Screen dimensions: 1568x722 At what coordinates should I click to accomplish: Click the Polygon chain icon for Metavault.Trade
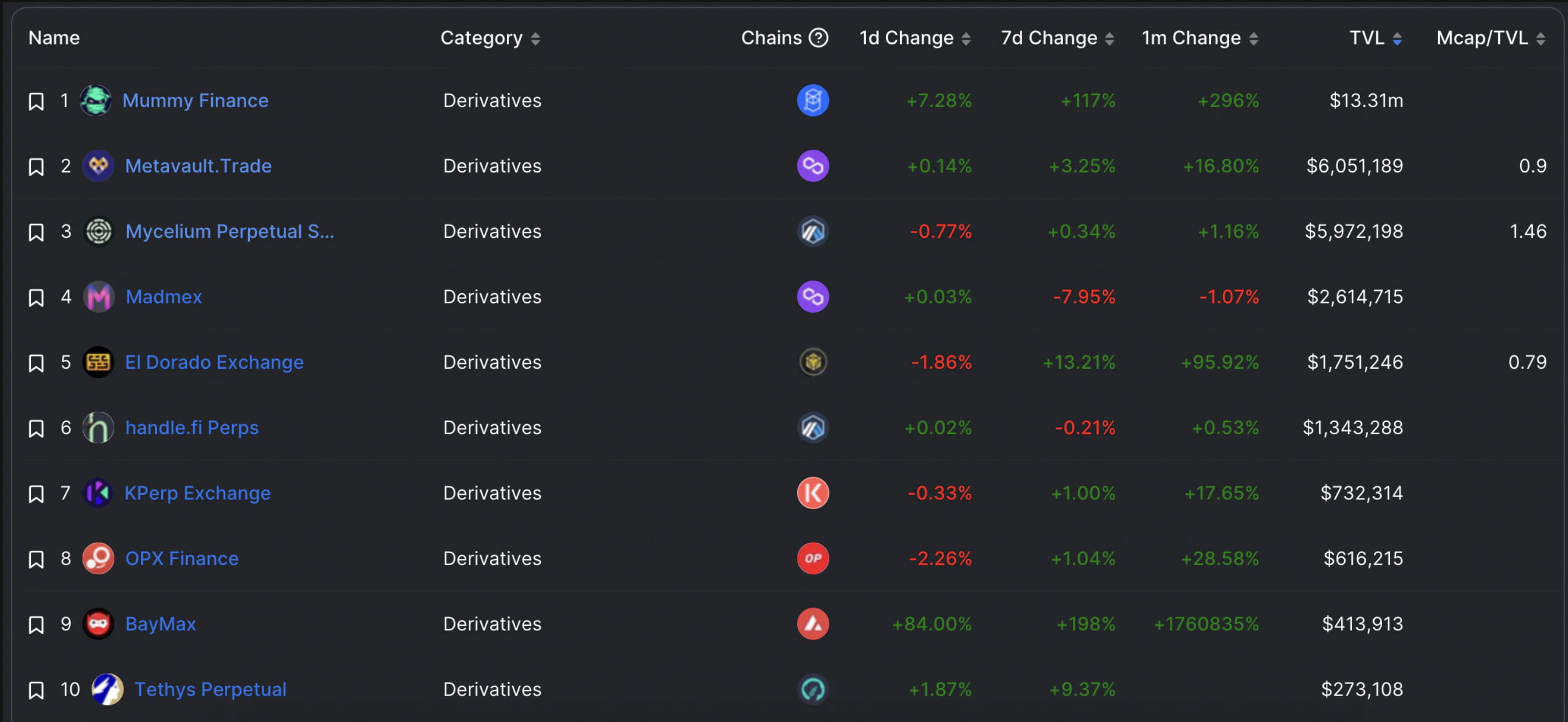(x=813, y=166)
